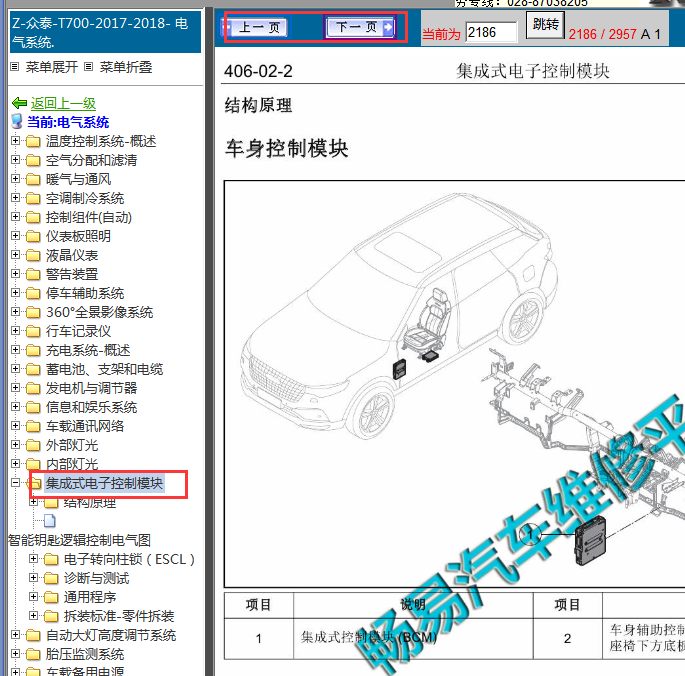Image resolution: width=685 pixels, height=676 pixels.
Task: Click the 406-02-2 section number
Action: pyautogui.click(x=258, y=71)
